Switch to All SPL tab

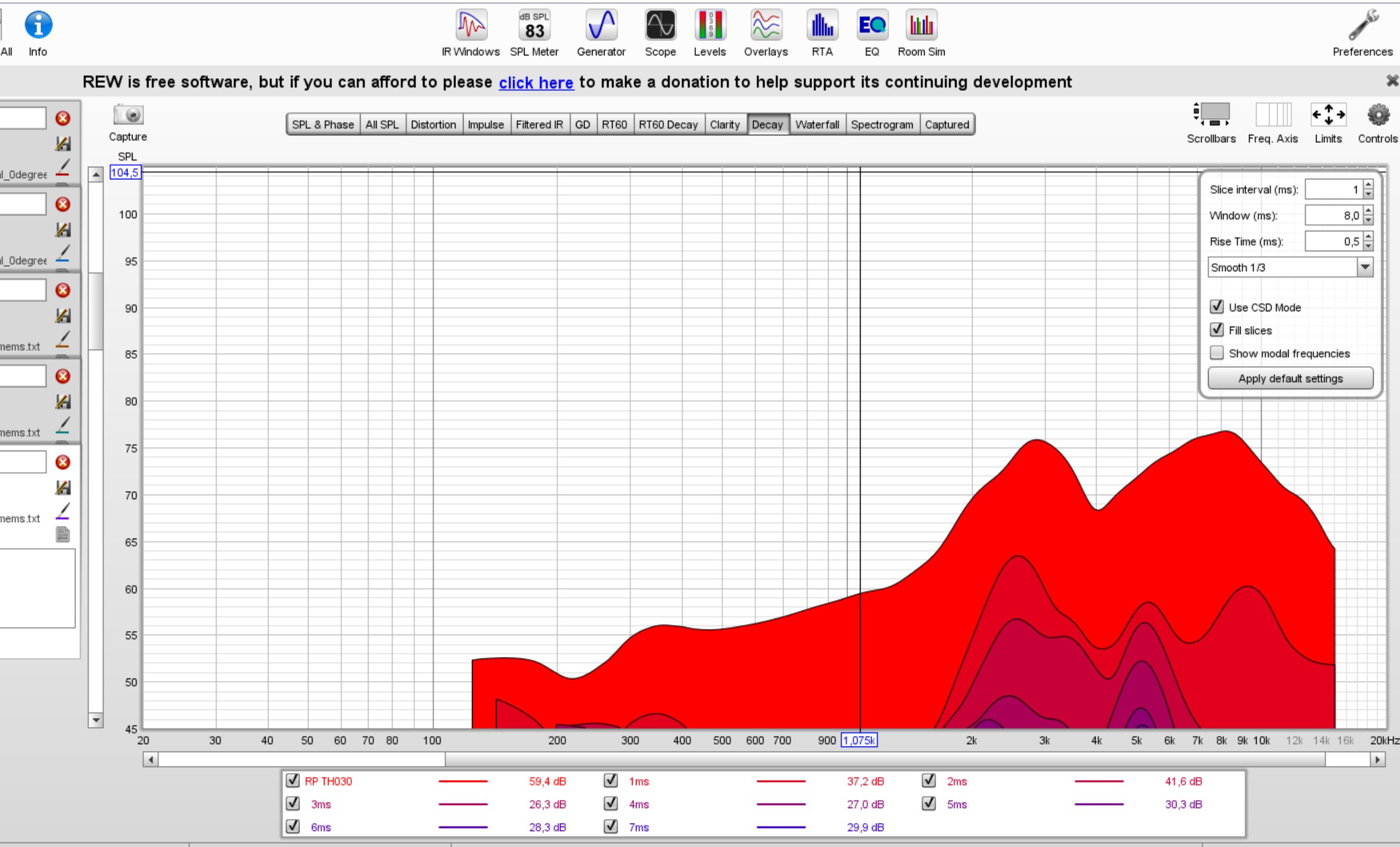pos(382,125)
